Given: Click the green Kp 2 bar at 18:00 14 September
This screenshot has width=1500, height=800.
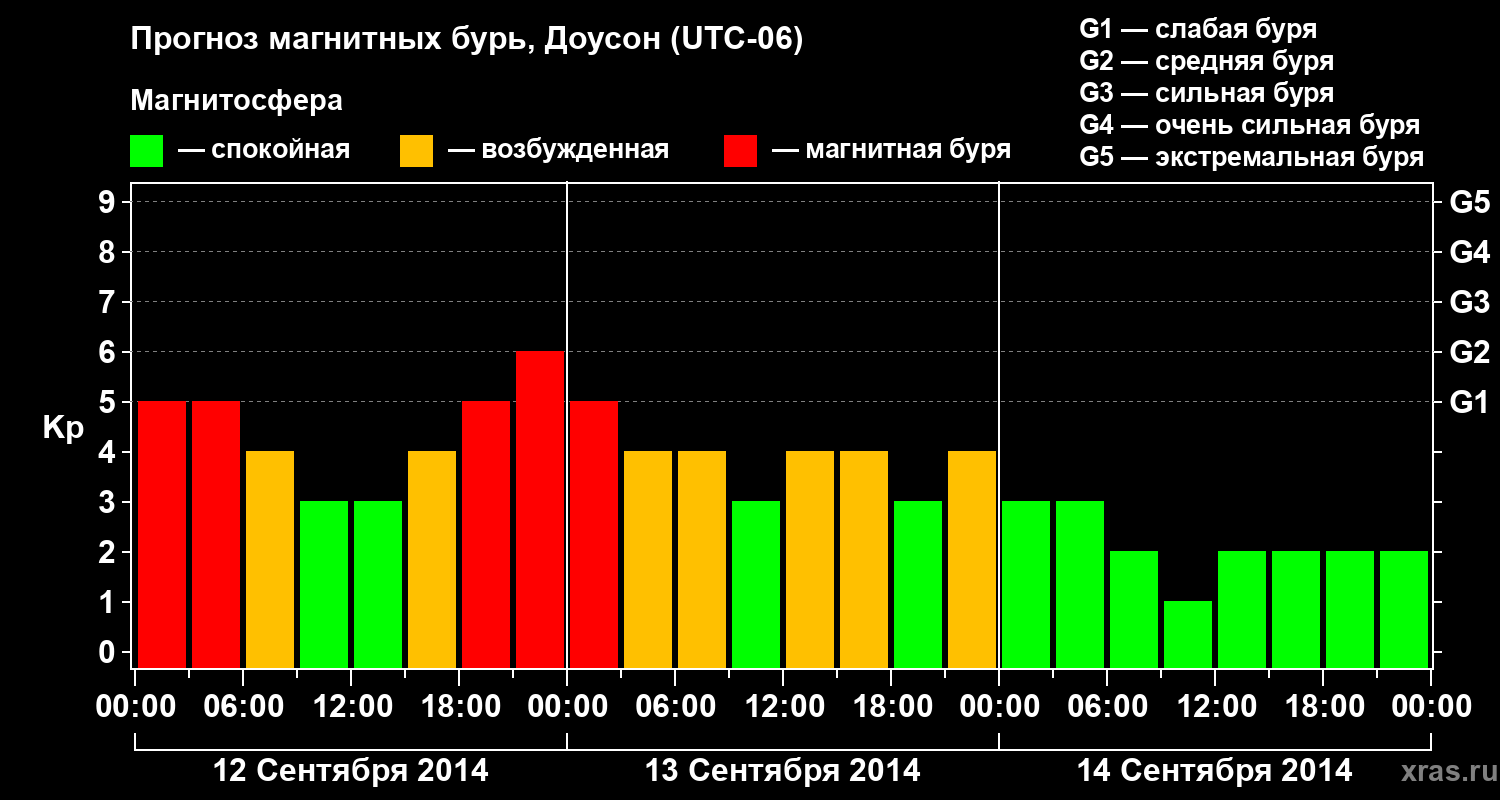Looking at the screenshot, I should tap(1350, 609).
